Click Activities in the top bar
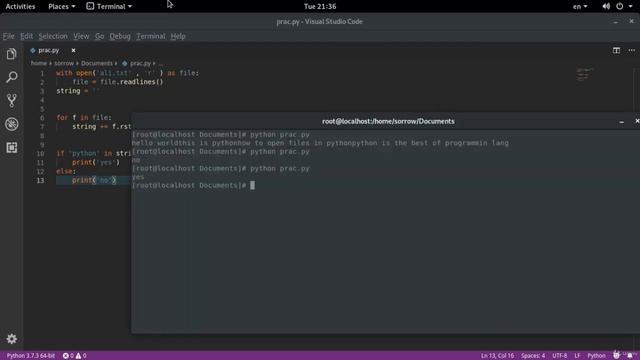The image size is (640, 360). (x=20, y=6)
